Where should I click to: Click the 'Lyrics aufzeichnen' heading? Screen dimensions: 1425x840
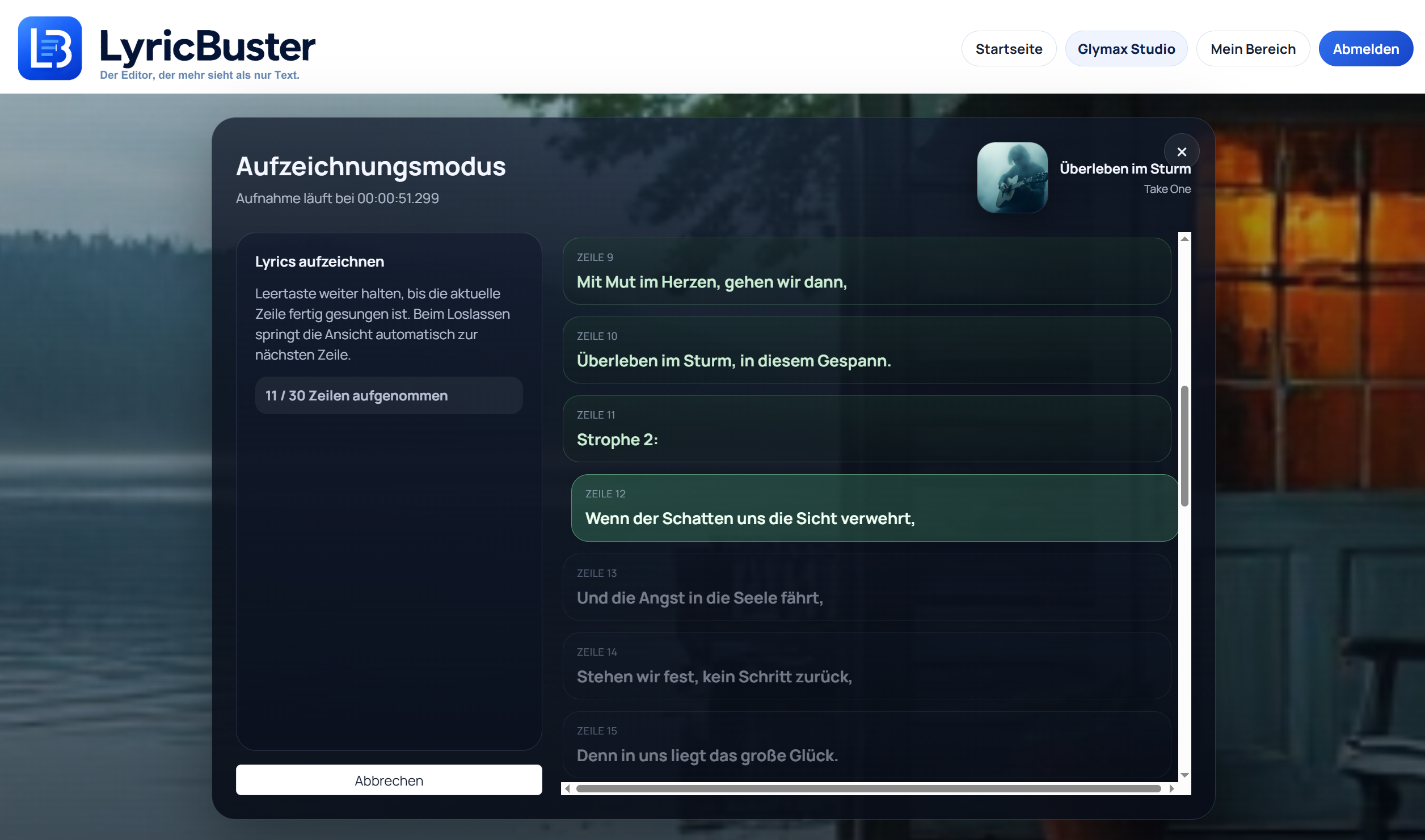point(319,261)
